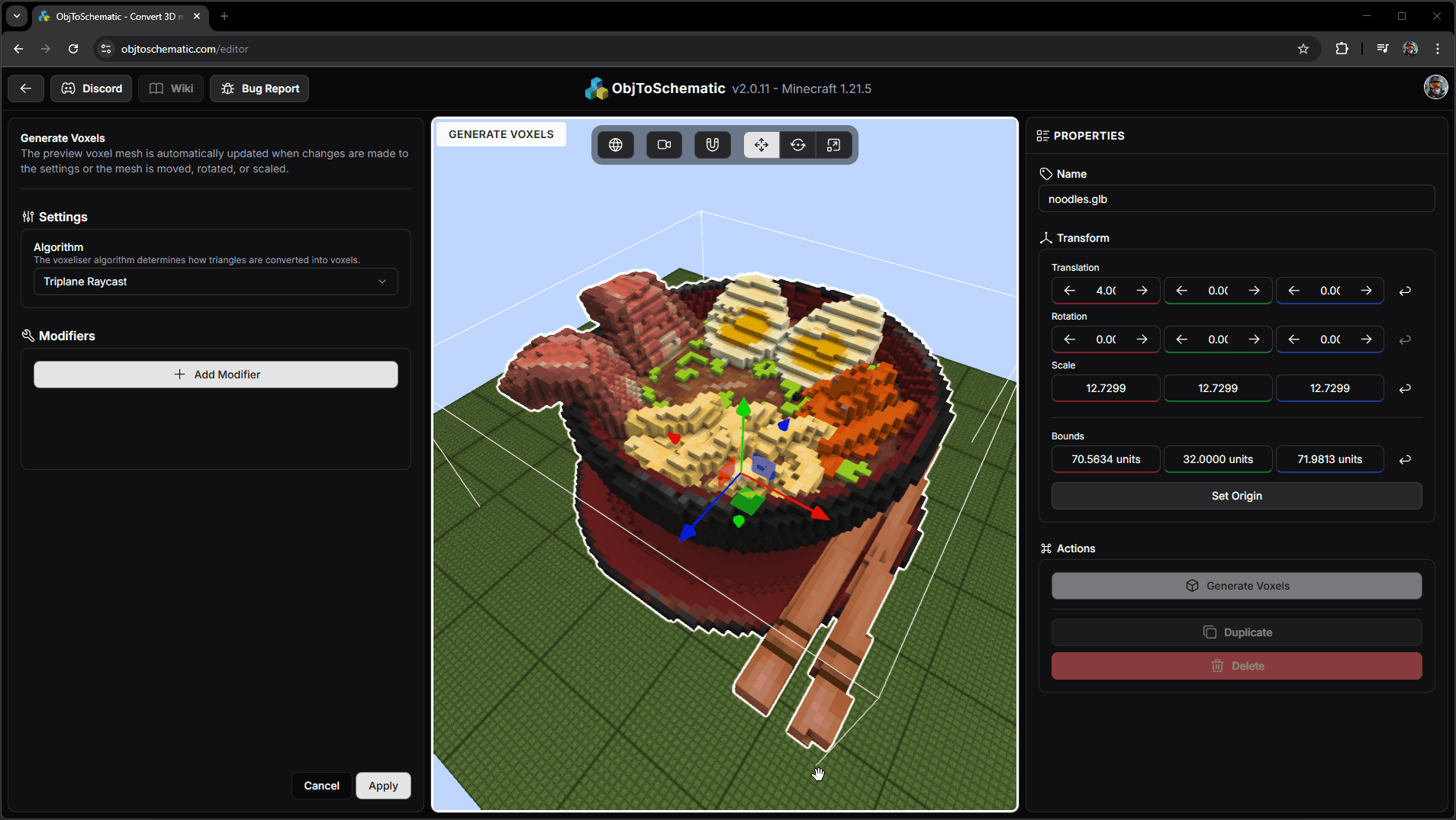1456x820 pixels.
Task: Click the Add Modifier button
Action: click(216, 375)
